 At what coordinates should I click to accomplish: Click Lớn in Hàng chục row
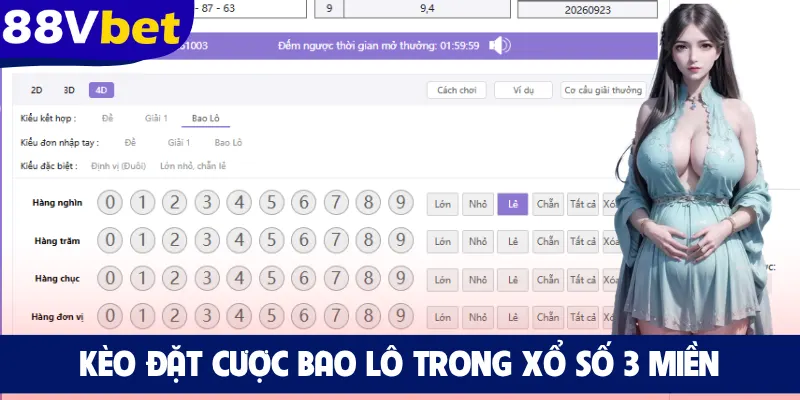[x=442, y=280]
